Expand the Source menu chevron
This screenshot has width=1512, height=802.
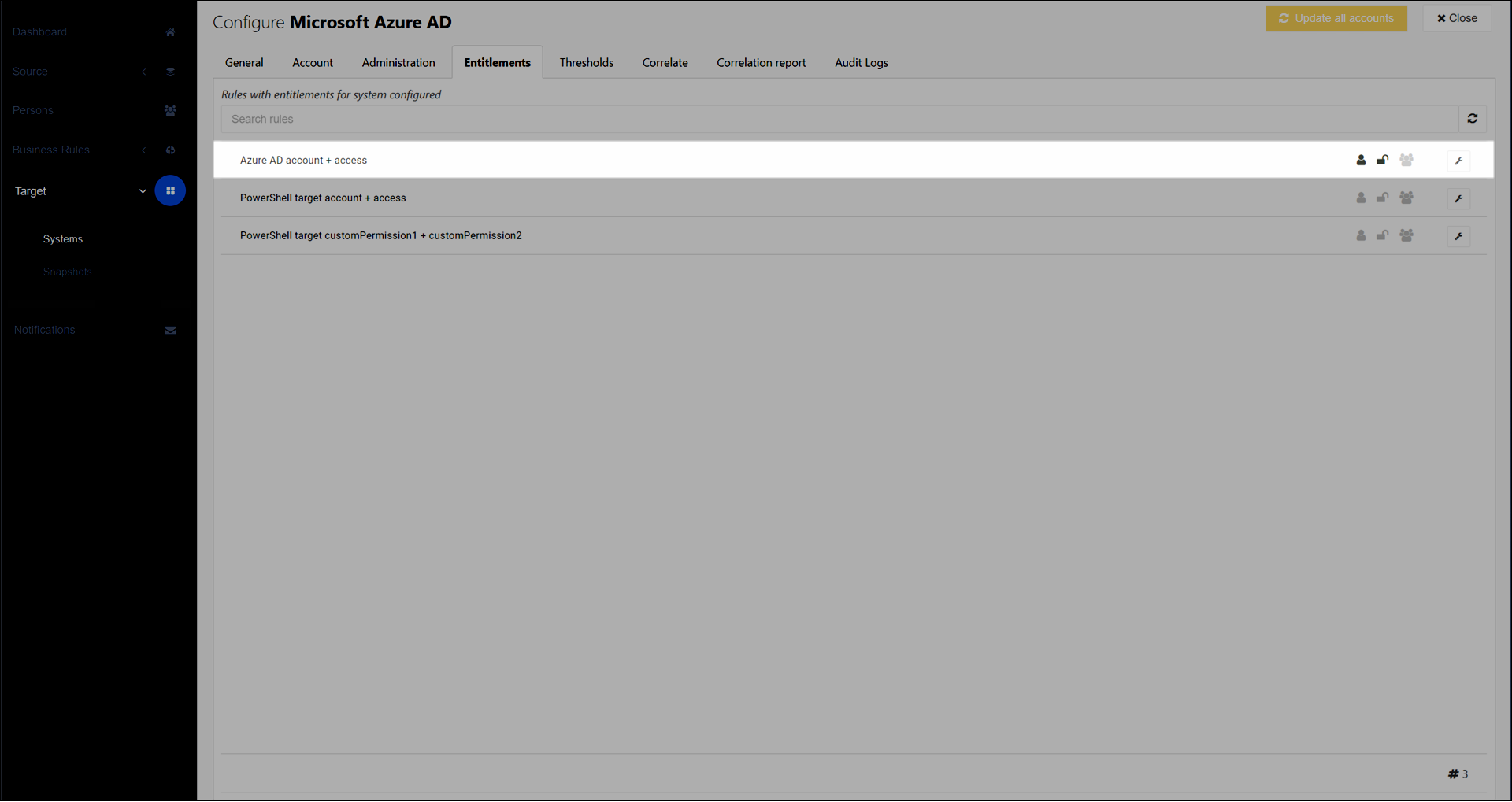pos(143,72)
